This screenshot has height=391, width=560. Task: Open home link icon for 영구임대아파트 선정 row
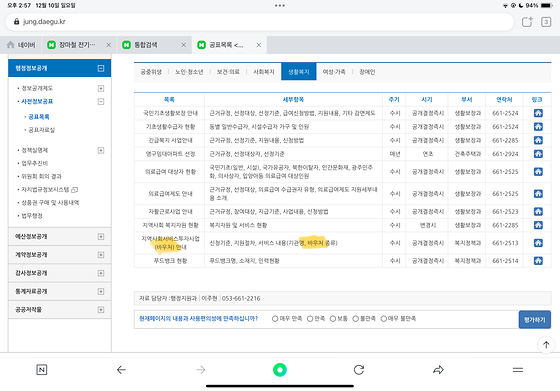coord(538,154)
